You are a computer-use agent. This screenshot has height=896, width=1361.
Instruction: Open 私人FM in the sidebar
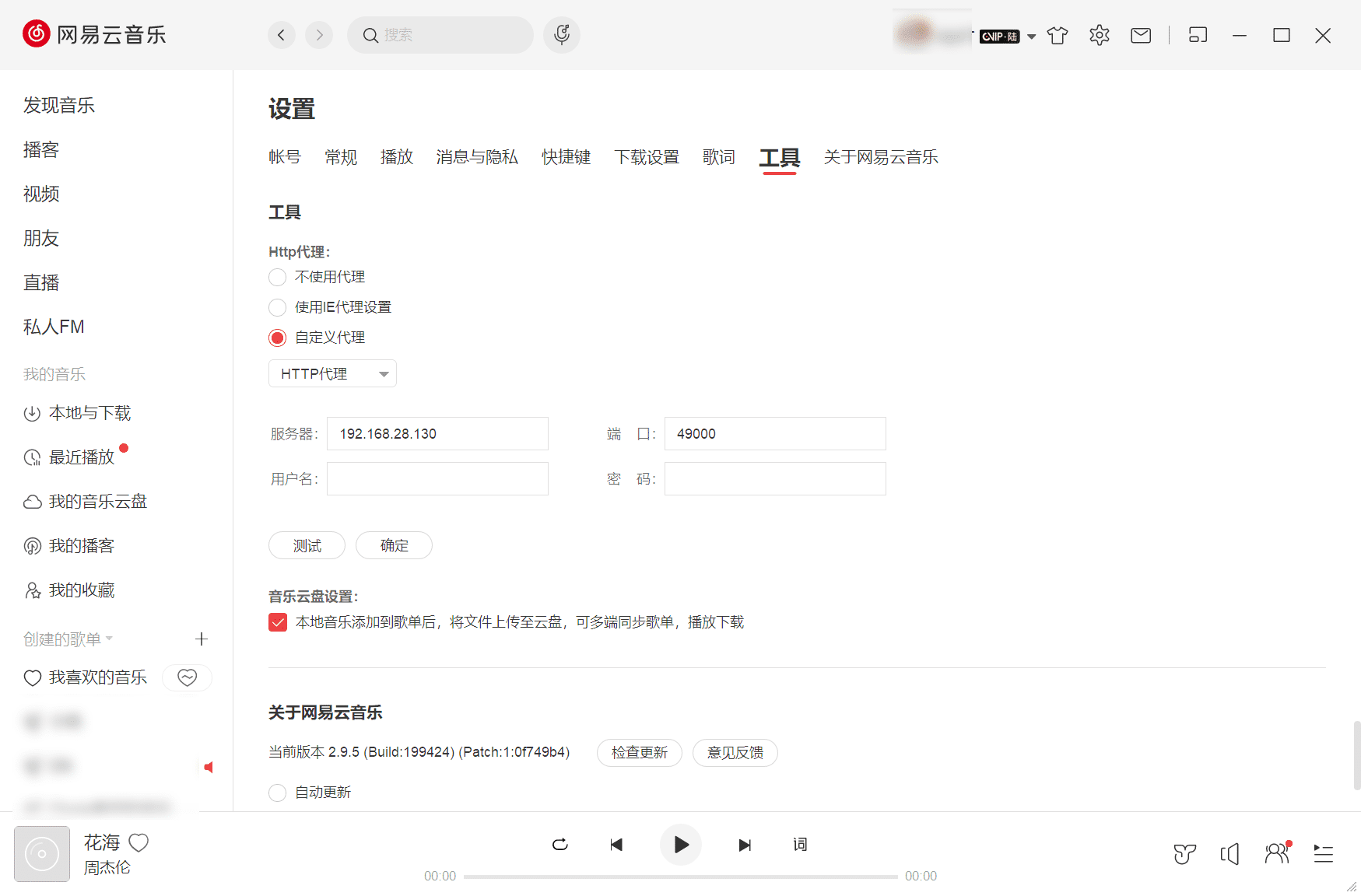coord(54,327)
